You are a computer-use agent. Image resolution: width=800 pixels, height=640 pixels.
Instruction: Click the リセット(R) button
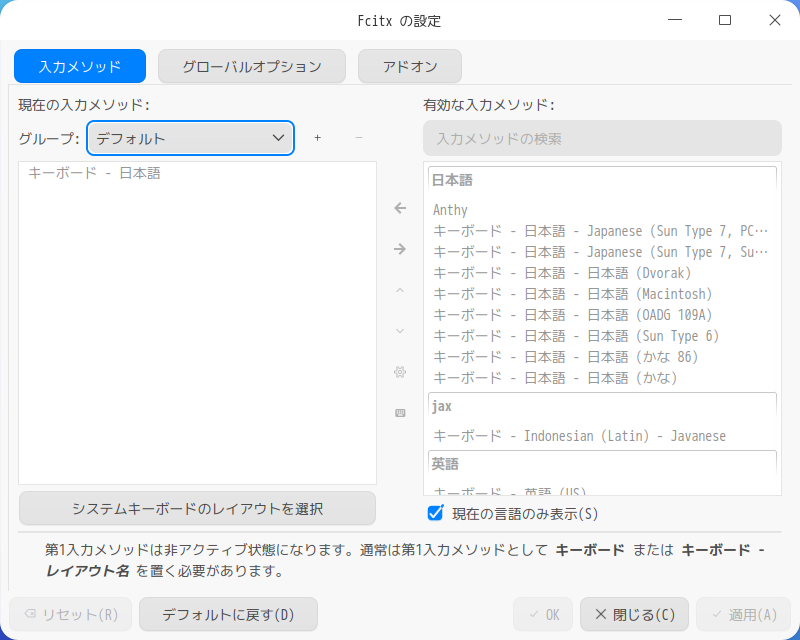(x=70, y=614)
